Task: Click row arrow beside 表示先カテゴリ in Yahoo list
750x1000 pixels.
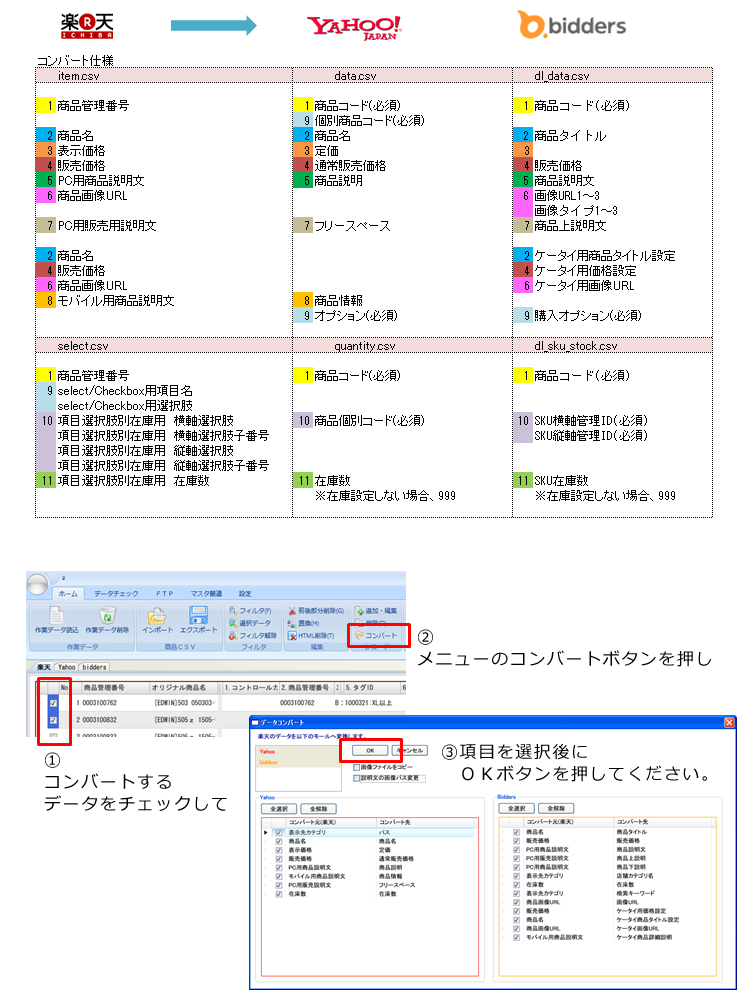Action: coord(266,832)
